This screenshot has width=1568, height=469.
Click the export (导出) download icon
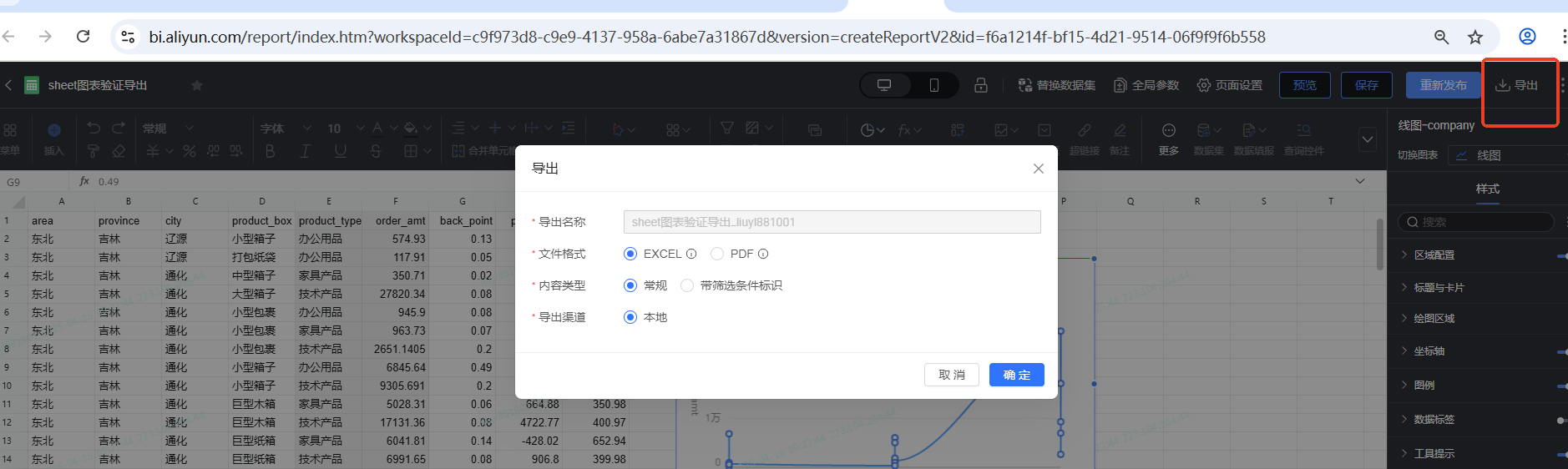pyautogui.click(x=1502, y=85)
